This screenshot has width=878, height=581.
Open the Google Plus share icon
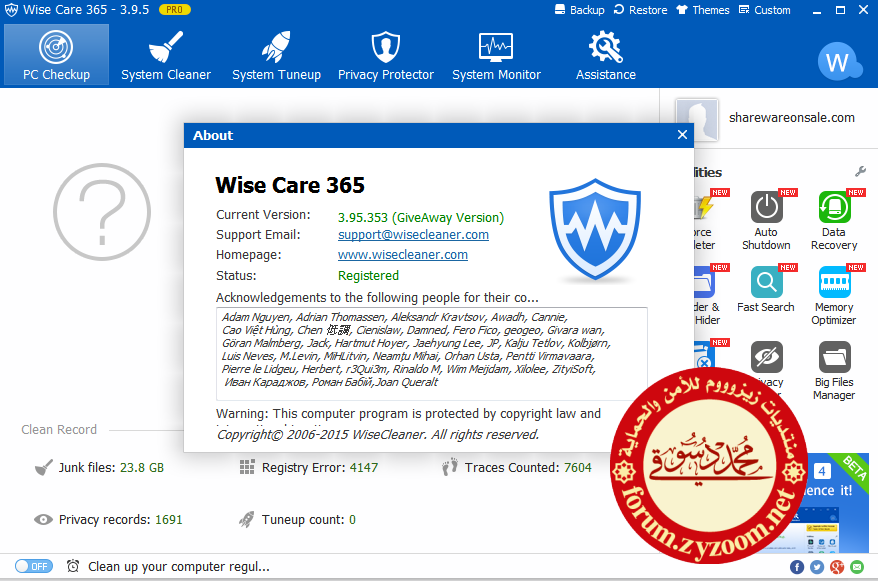pyautogui.click(x=837, y=567)
